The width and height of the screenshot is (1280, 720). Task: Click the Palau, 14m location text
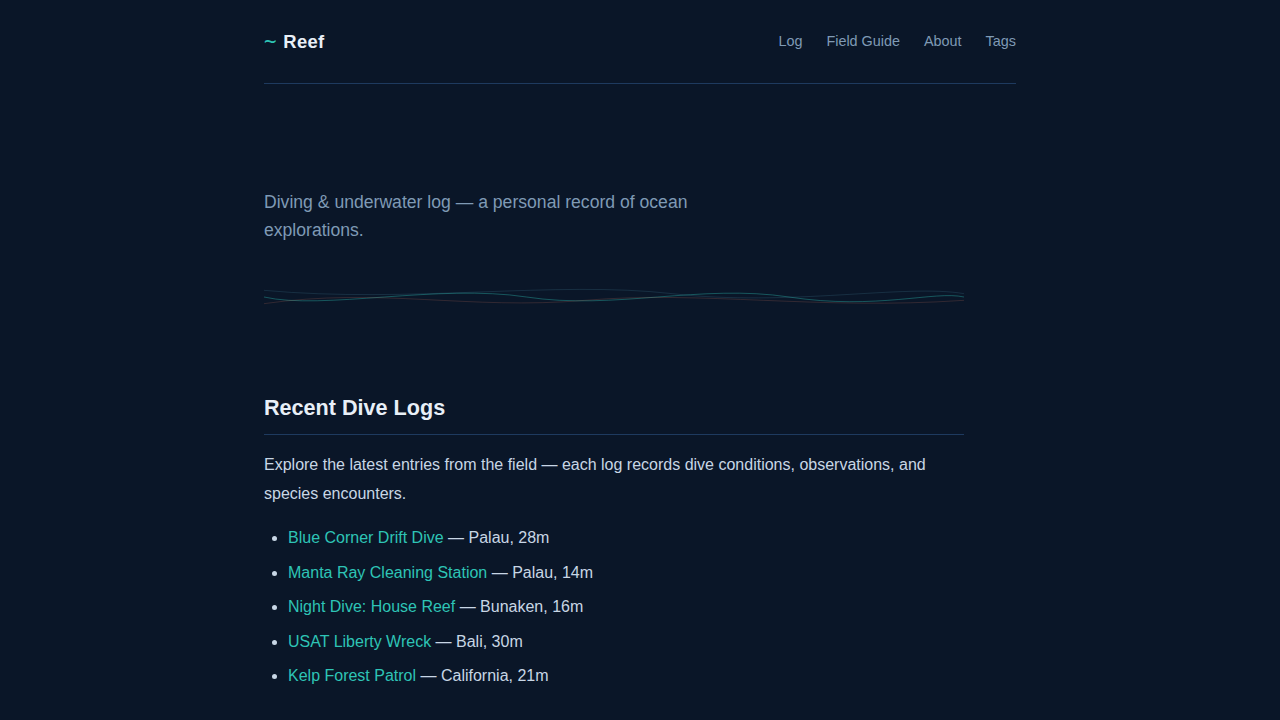pos(552,573)
